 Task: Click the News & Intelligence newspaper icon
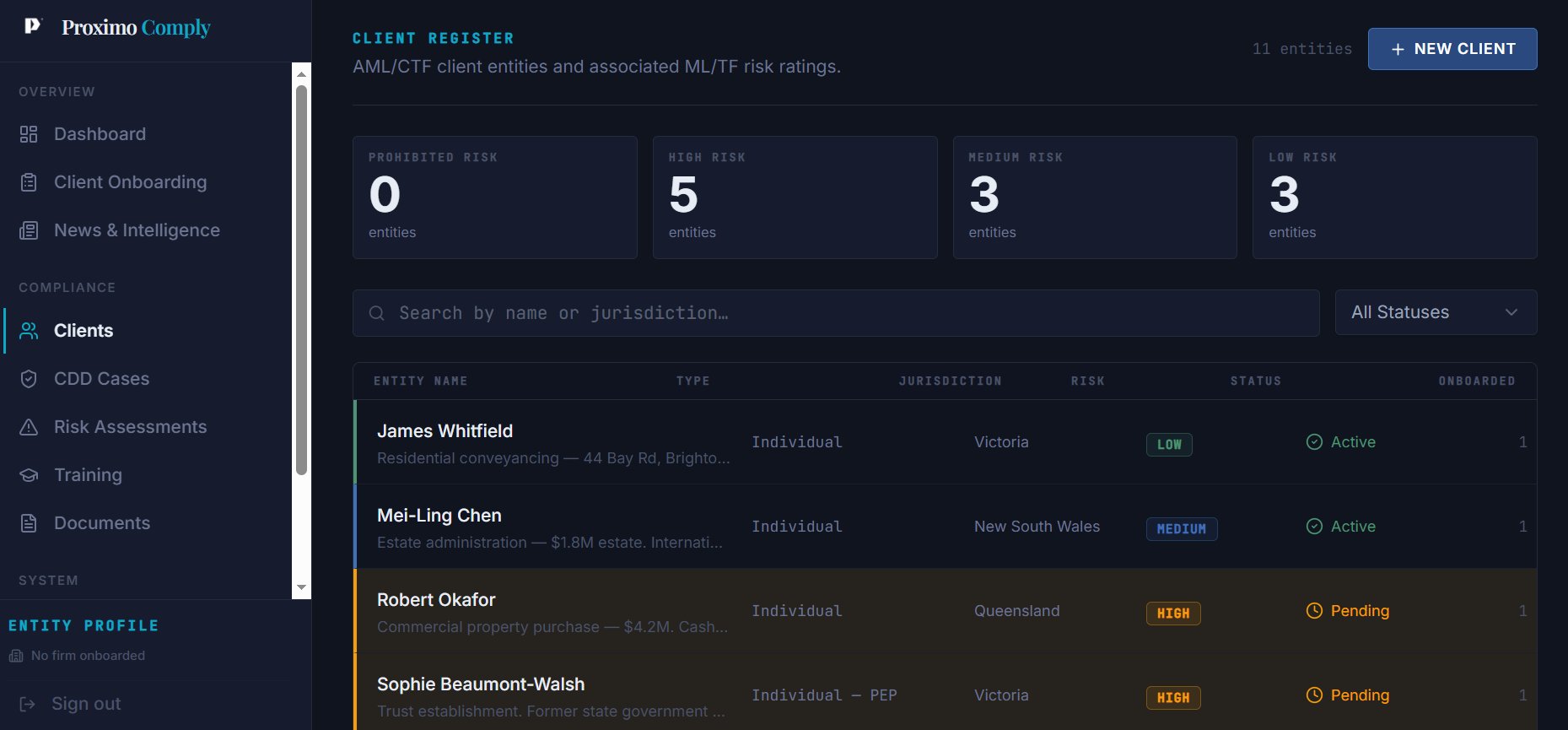[29, 230]
